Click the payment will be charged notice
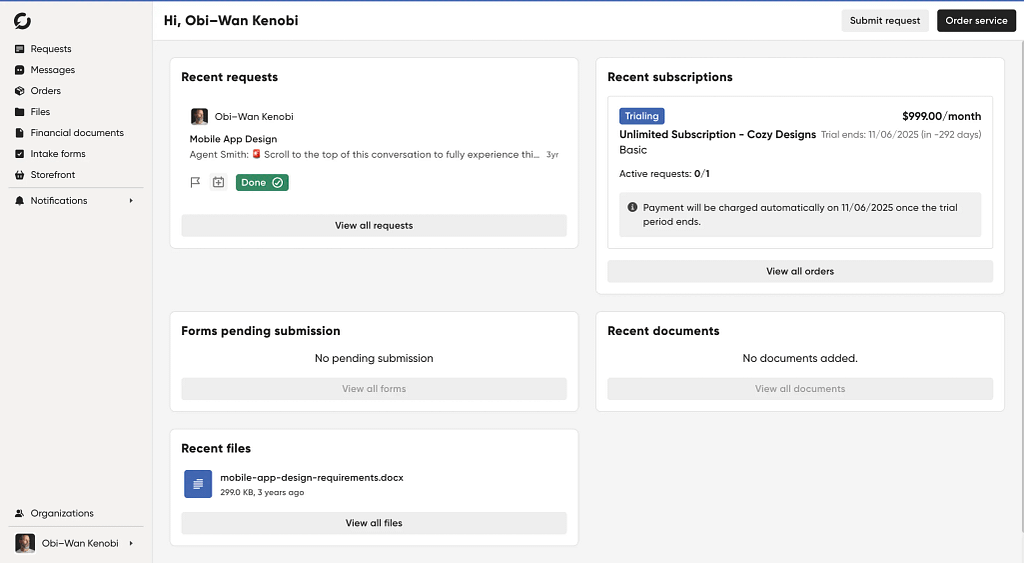 pos(800,214)
